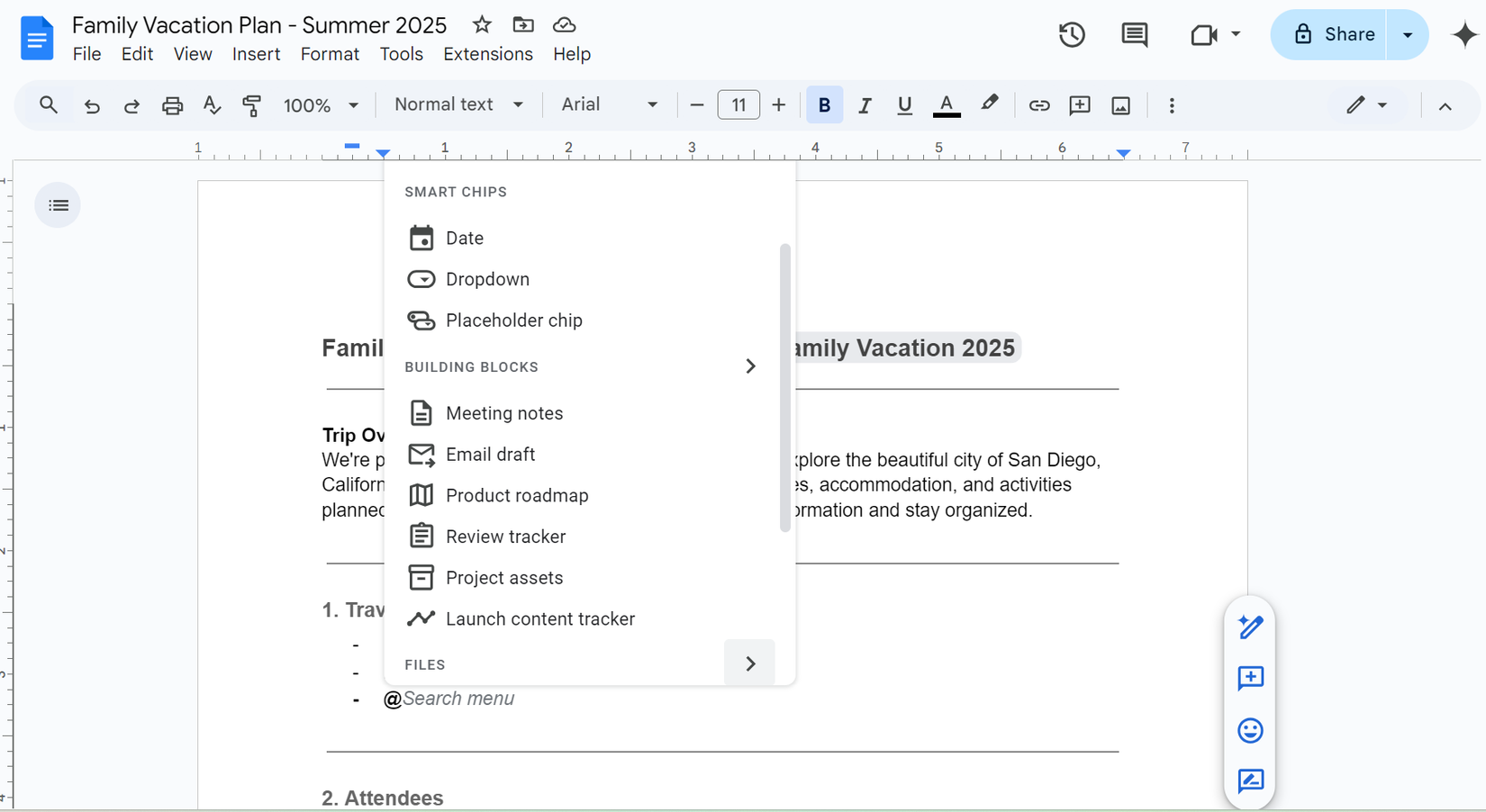Open Gemini AI assistant
This screenshot has width=1486, height=812.
1464,35
